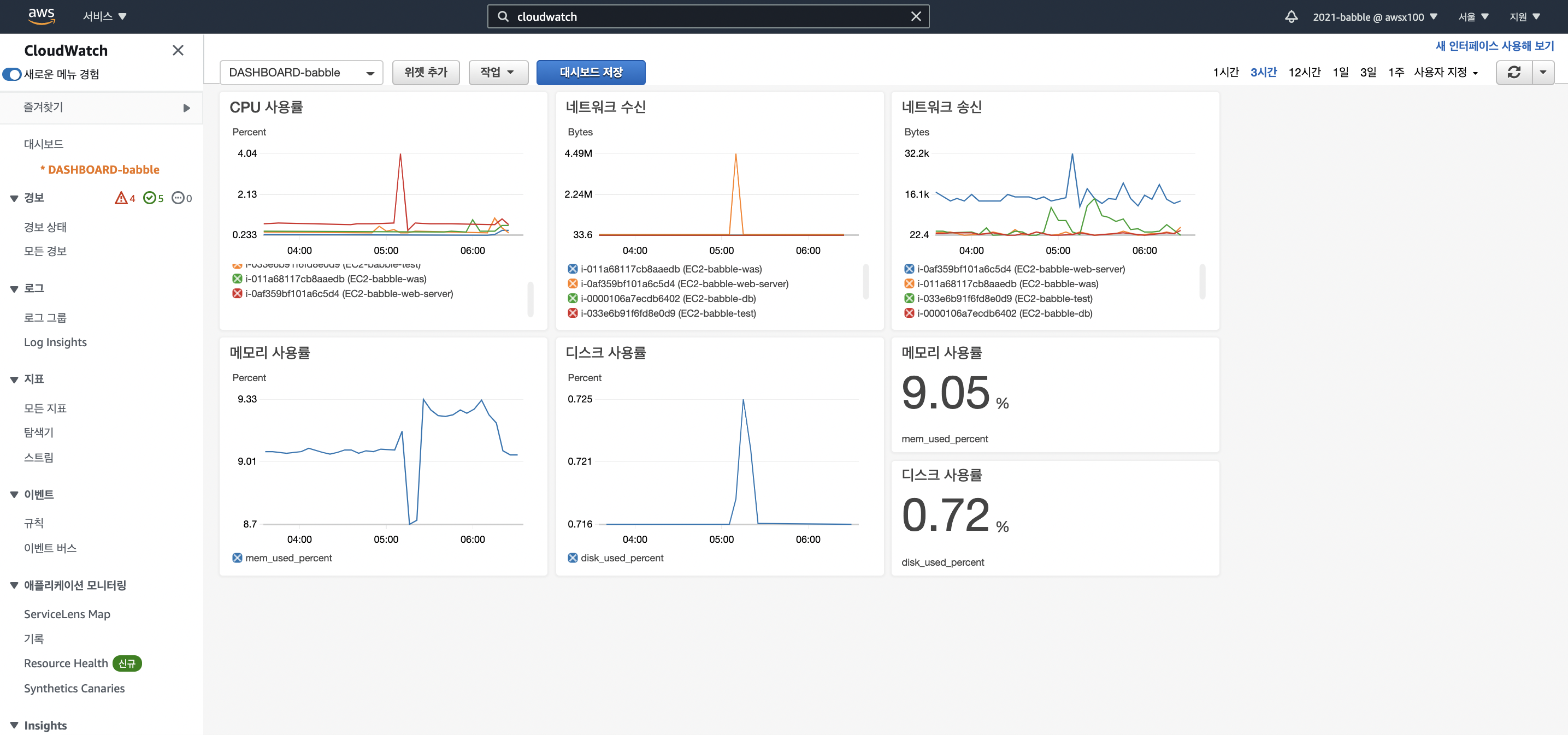This screenshot has height=735, width=1568.
Task: Click the green OK alarms icon
Action: [x=149, y=198]
